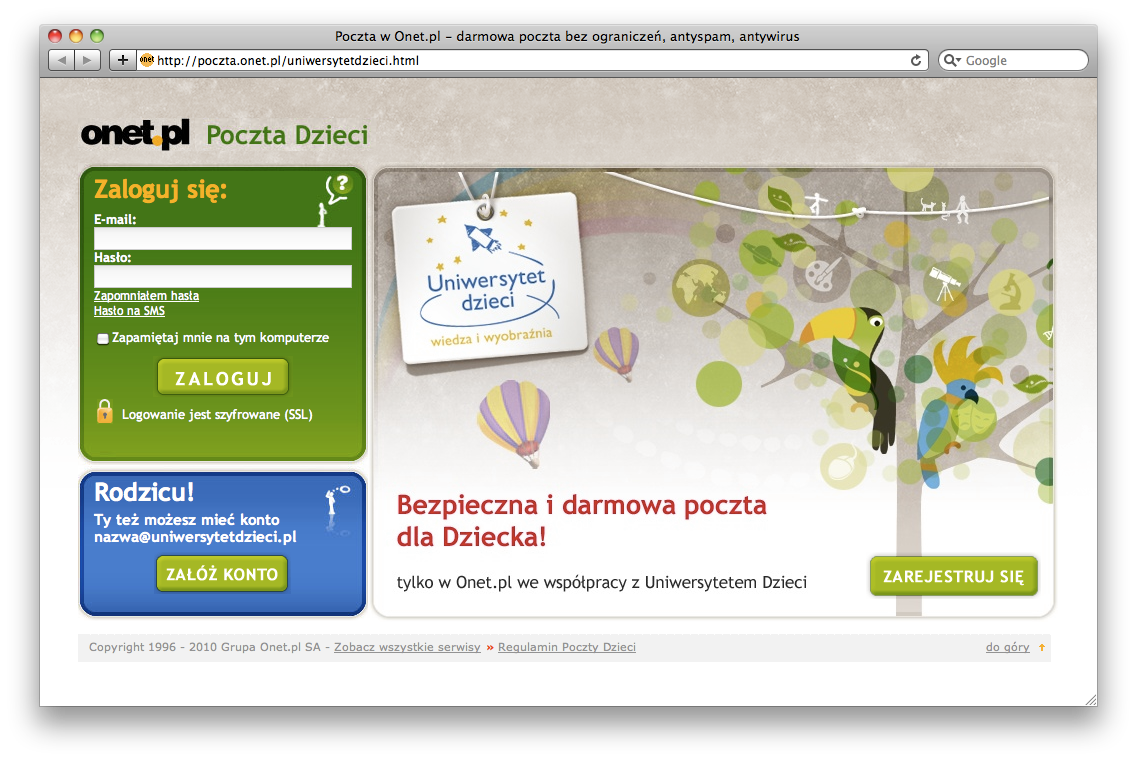The width and height of the screenshot is (1137, 761).
Task: Focus the E-mail input field
Action: coord(223,239)
